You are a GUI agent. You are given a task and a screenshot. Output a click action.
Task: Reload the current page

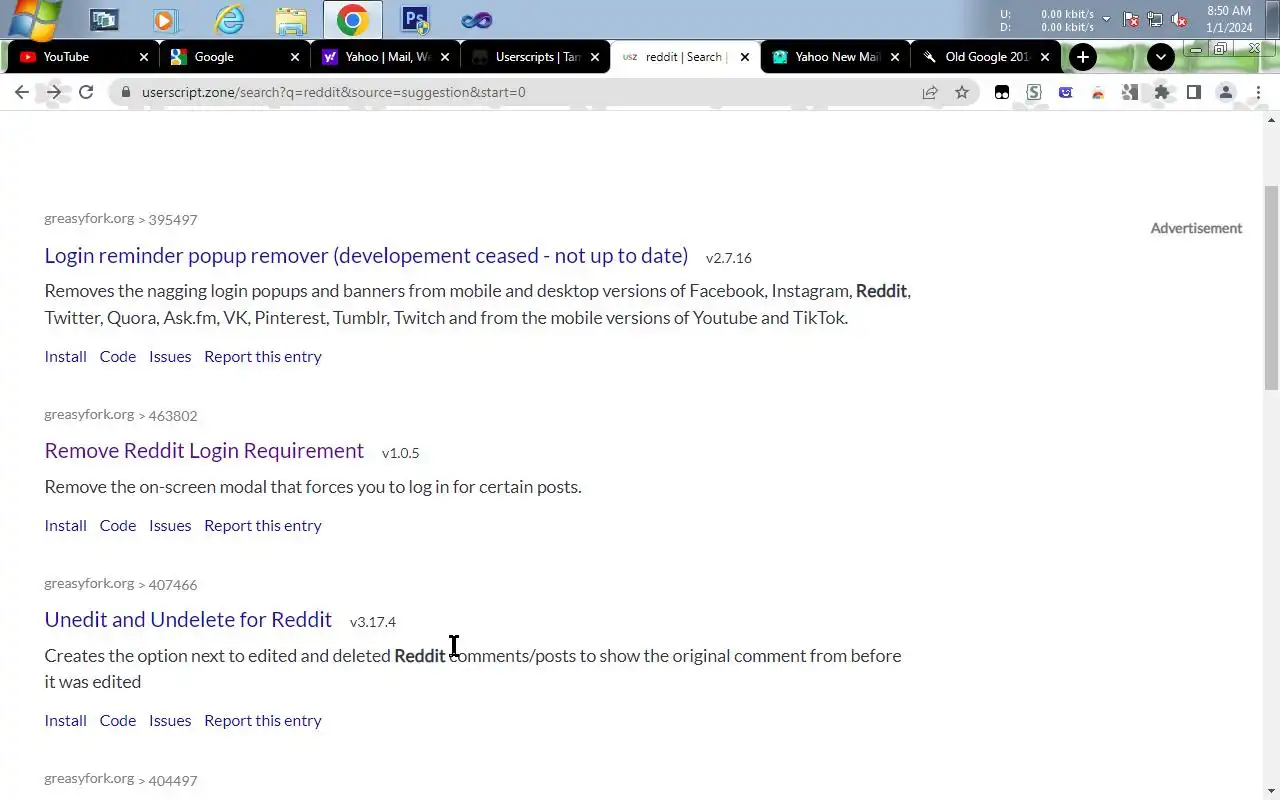click(86, 92)
